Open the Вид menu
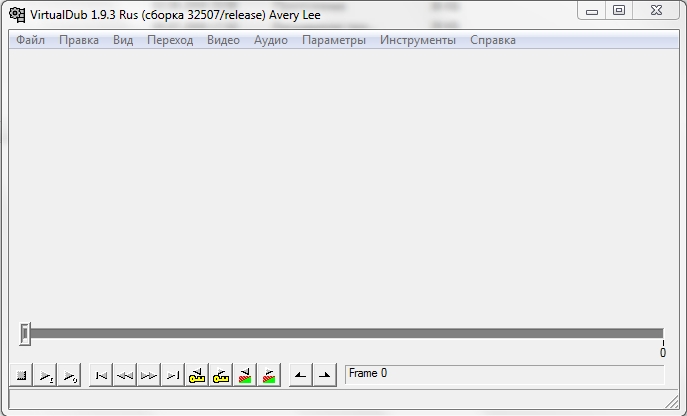 (x=123, y=40)
